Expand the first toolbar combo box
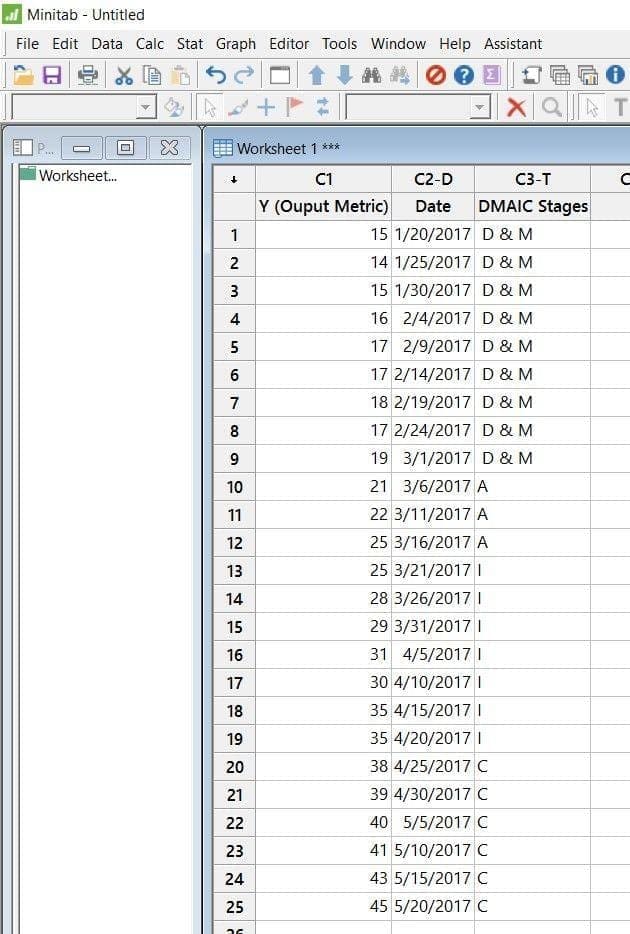630x934 pixels. click(x=146, y=108)
